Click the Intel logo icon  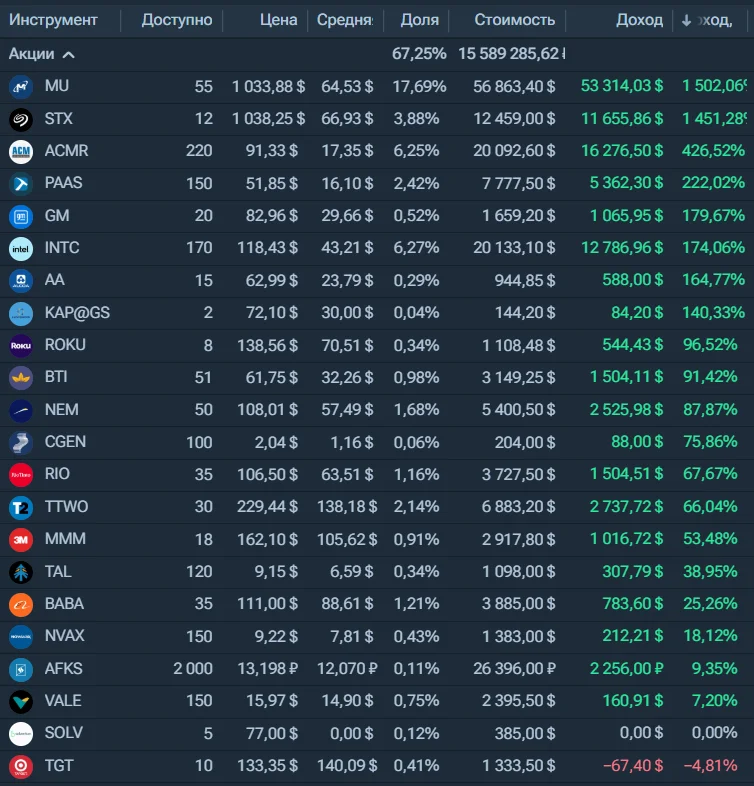click(x=21, y=249)
